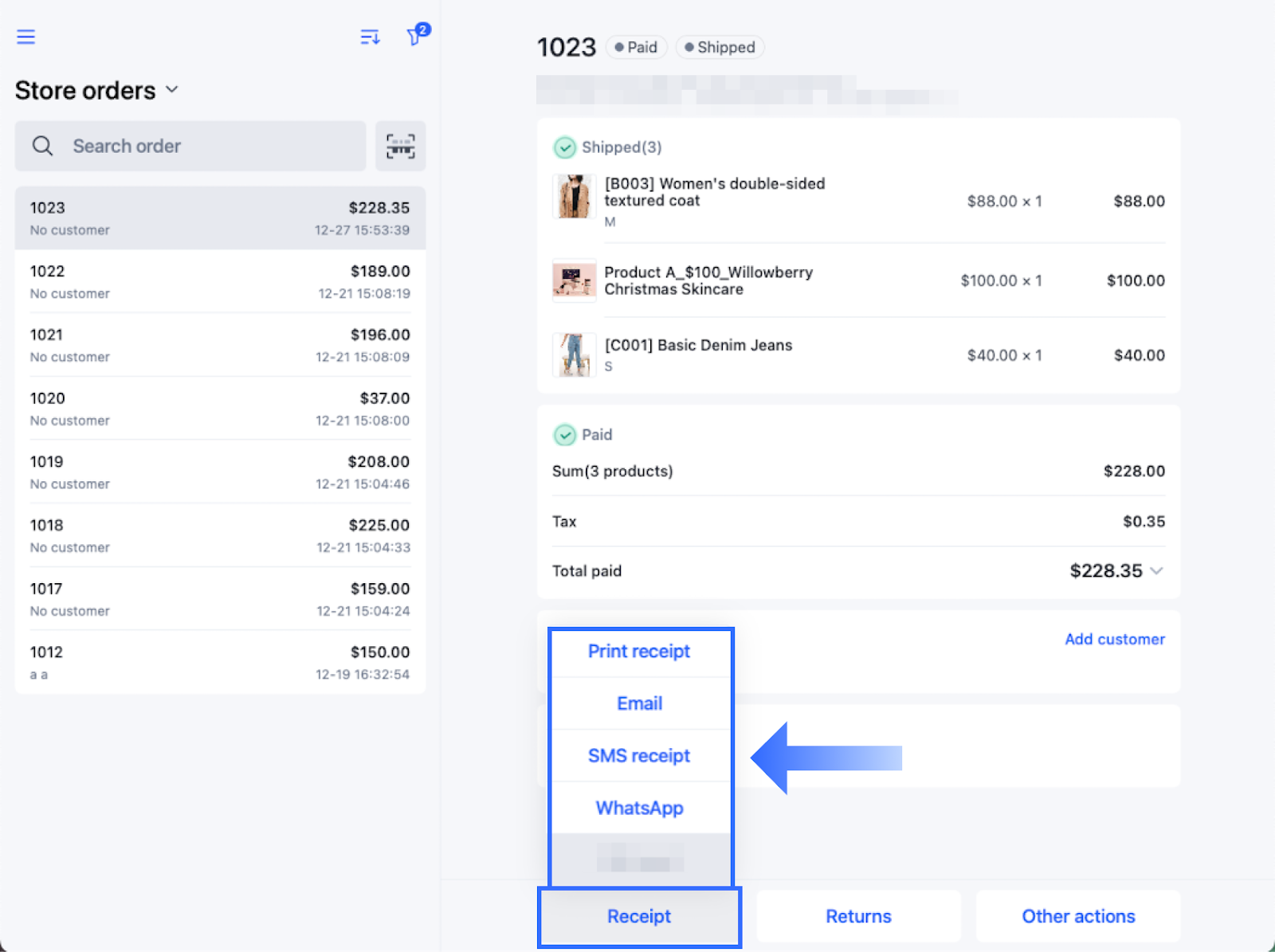The image size is (1275, 952).
Task: Open Other actions
Action: click(1078, 917)
